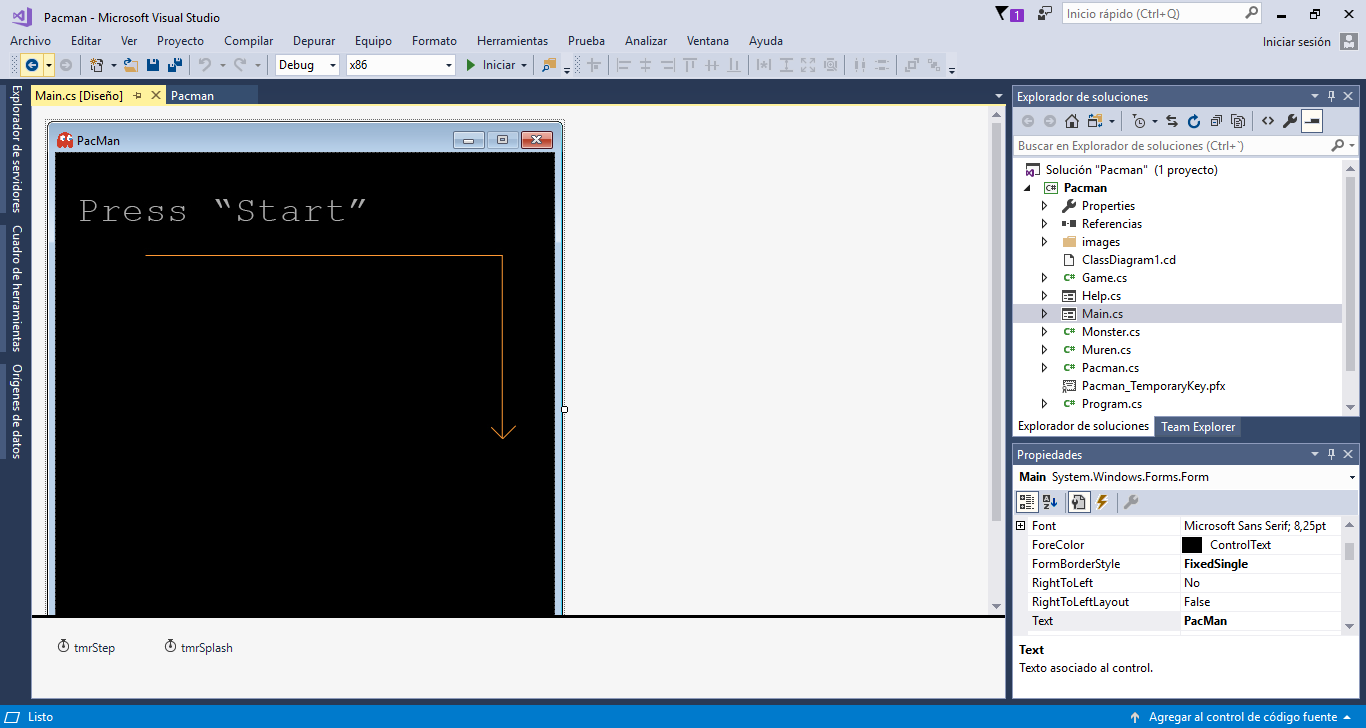Select the Events lightning icon in Propiedades

[1102, 501]
